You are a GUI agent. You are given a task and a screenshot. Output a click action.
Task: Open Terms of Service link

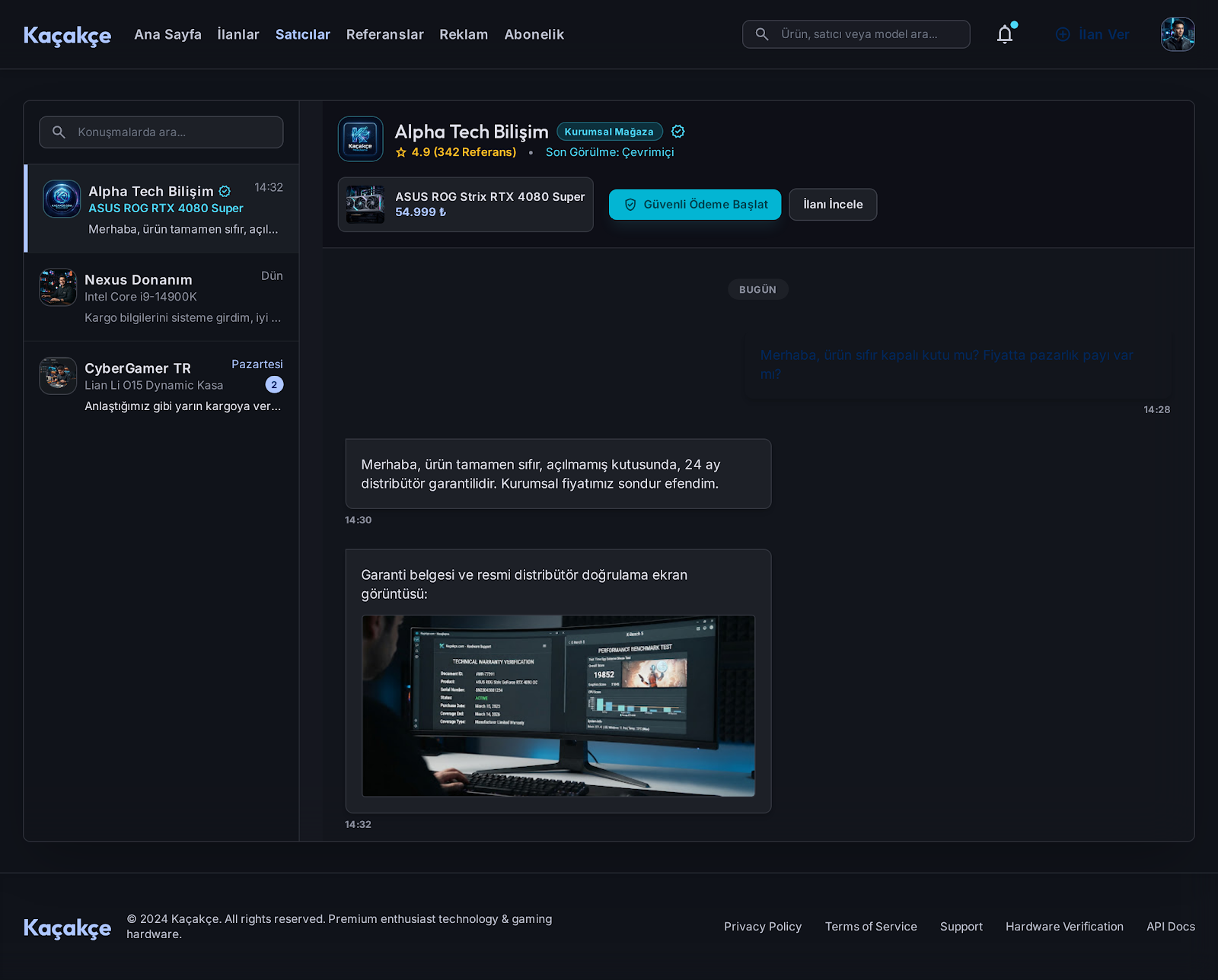(x=871, y=927)
